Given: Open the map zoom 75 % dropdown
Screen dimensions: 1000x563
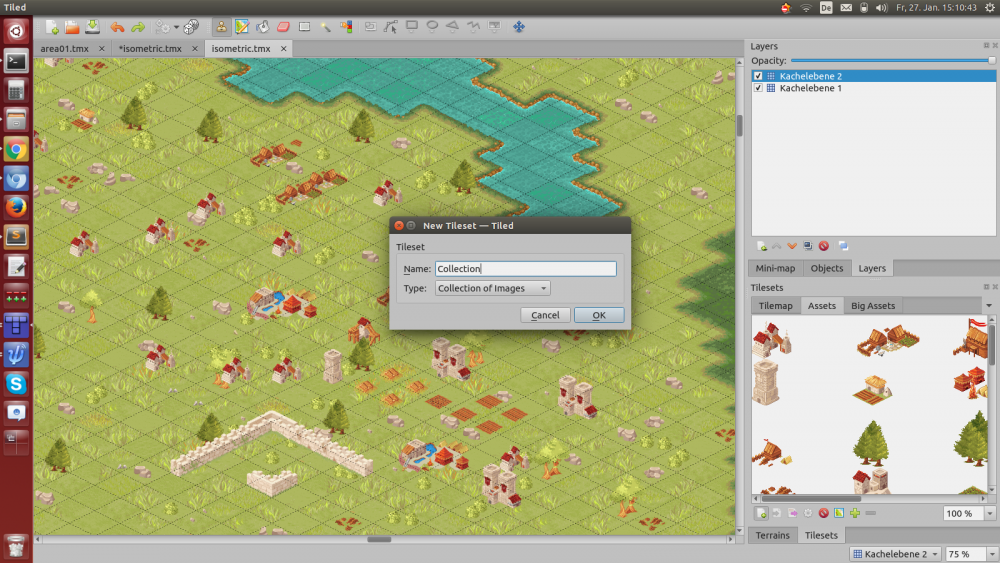Looking at the screenshot, I should (992, 554).
